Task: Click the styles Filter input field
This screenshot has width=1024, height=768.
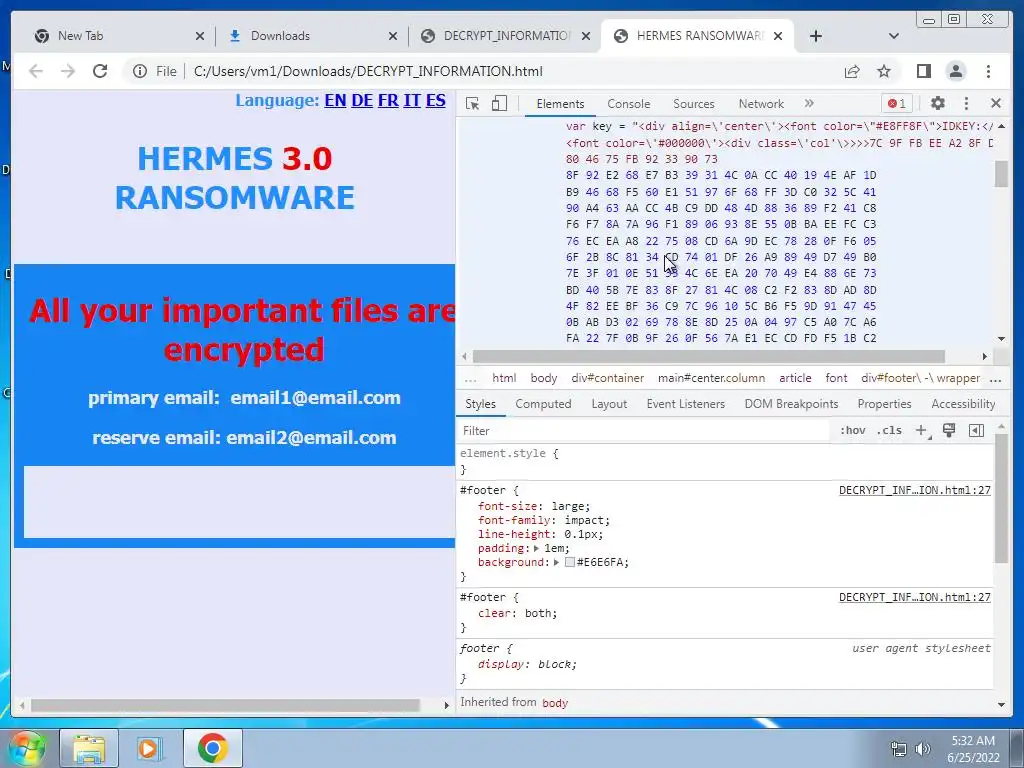Action: point(643,431)
